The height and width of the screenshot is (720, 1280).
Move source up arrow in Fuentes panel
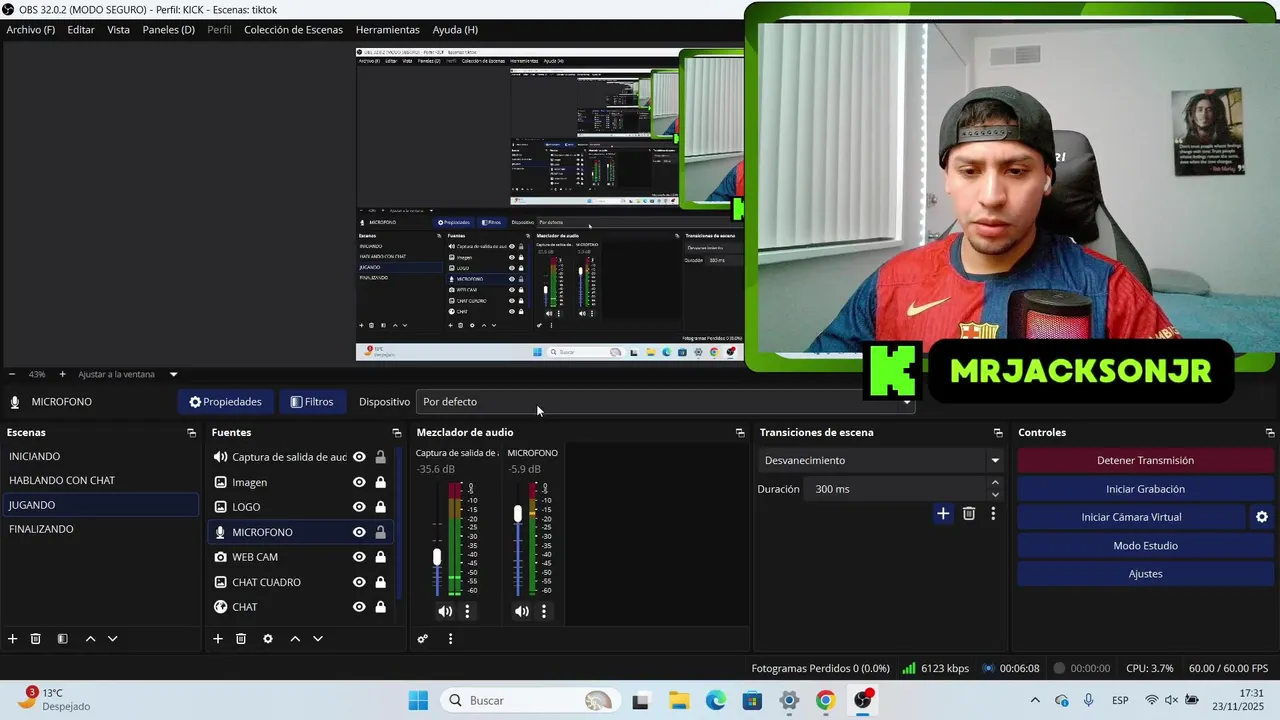295,639
